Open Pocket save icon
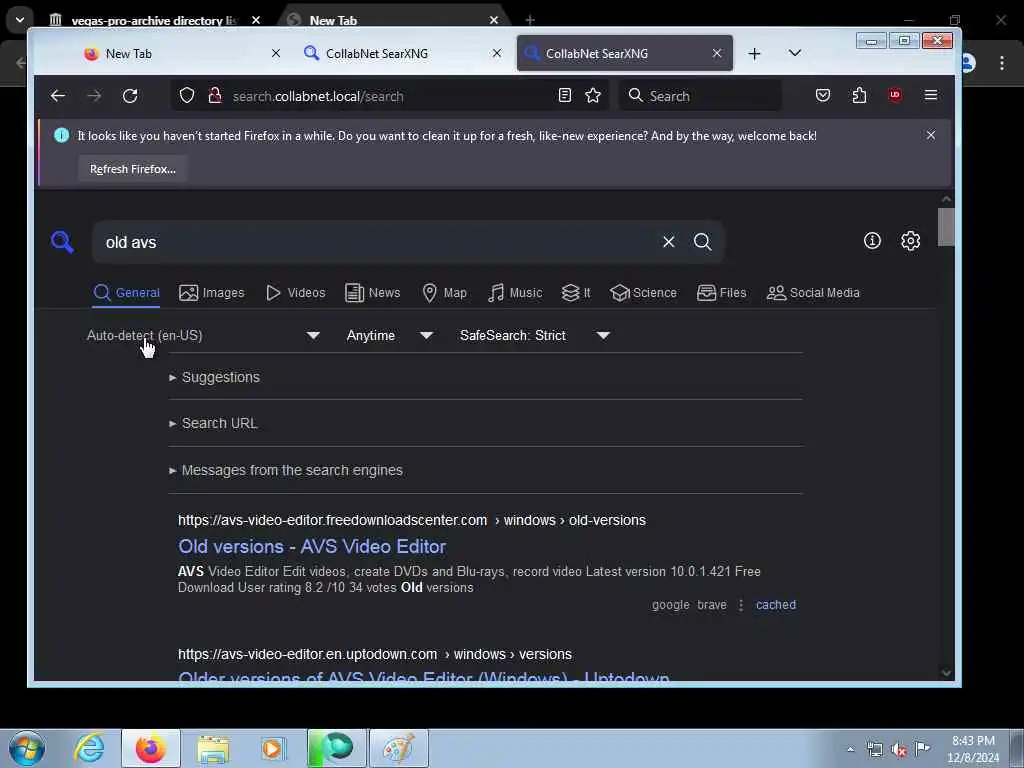This screenshot has width=1024, height=768. (823, 95)
